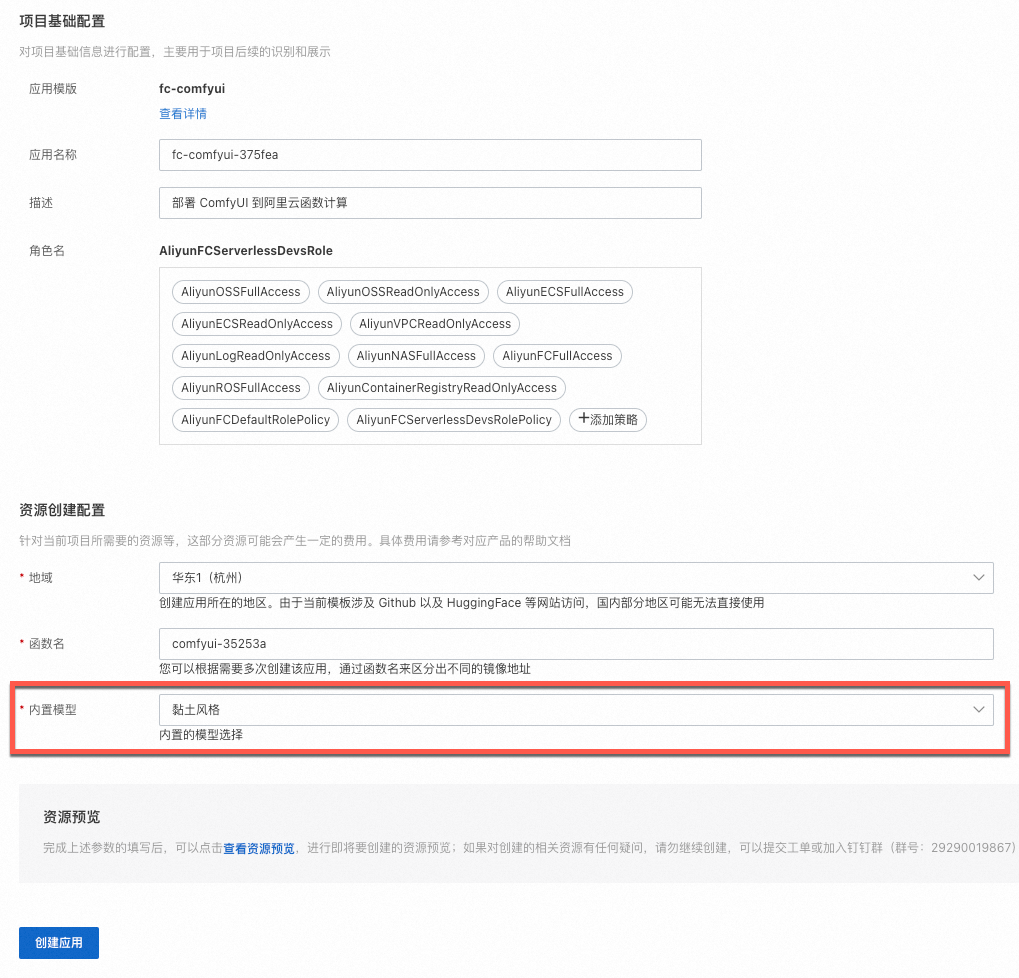Click the 创建应用 create application button
The image size is (1019, 978).
(58, 943)
